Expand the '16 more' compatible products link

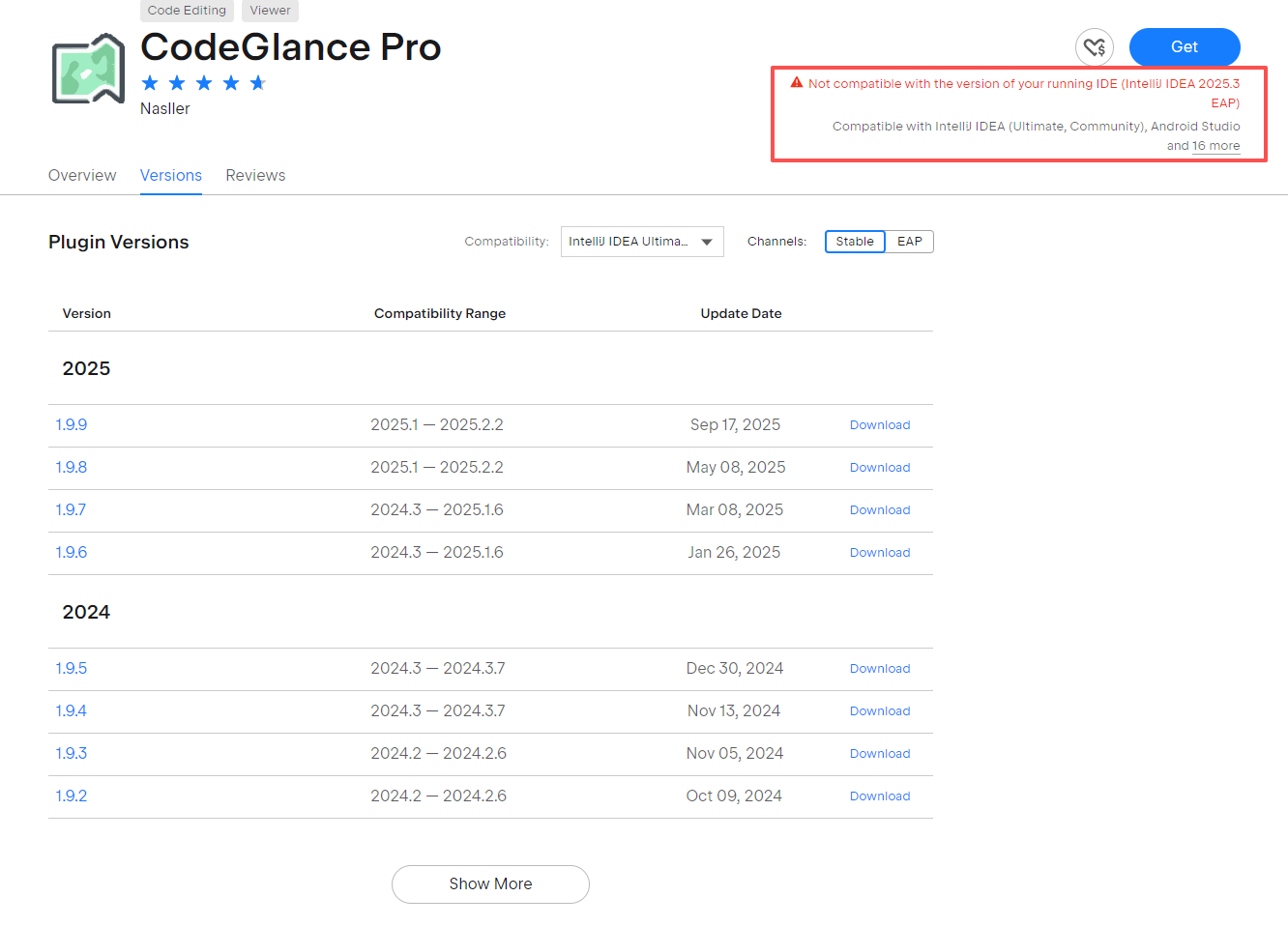click(x=1215, y=146)
